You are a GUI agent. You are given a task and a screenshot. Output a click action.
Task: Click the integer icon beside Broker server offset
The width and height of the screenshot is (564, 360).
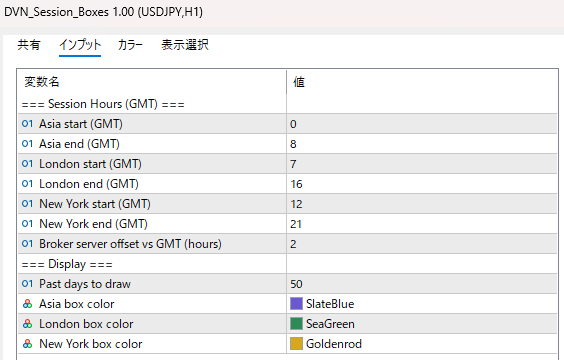27,244
